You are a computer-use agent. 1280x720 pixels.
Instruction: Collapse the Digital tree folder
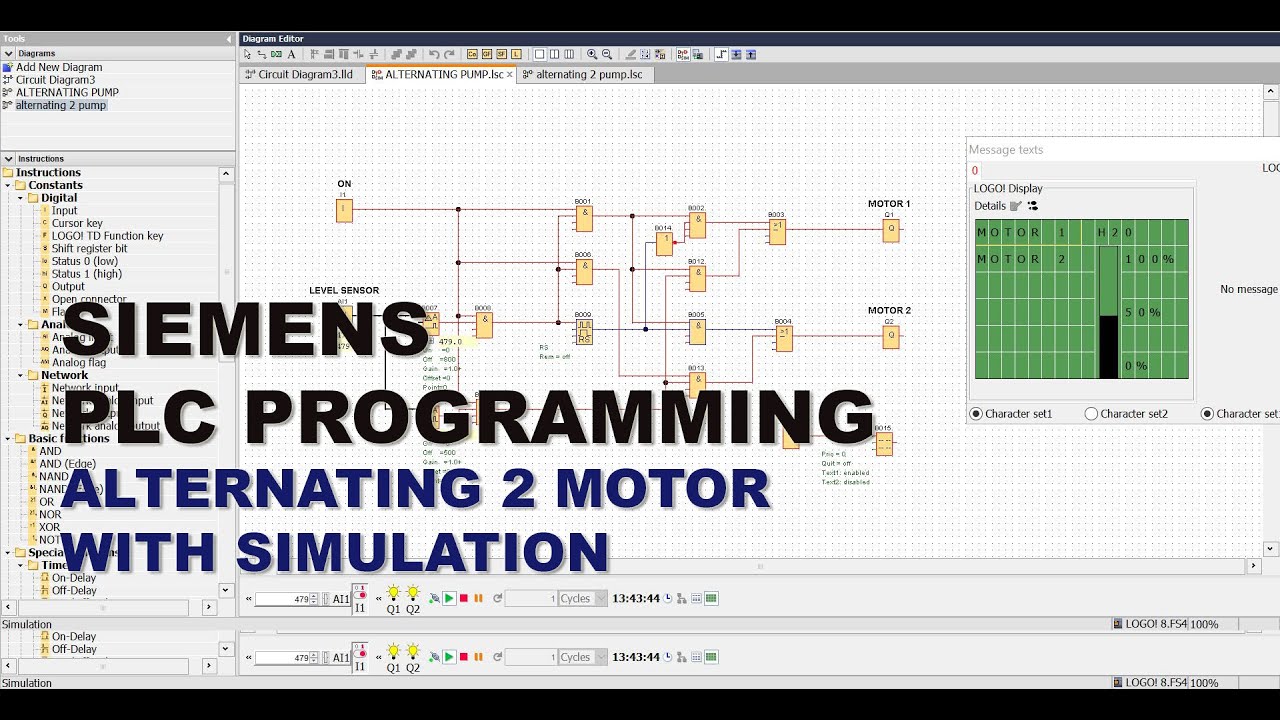(21, 198)
